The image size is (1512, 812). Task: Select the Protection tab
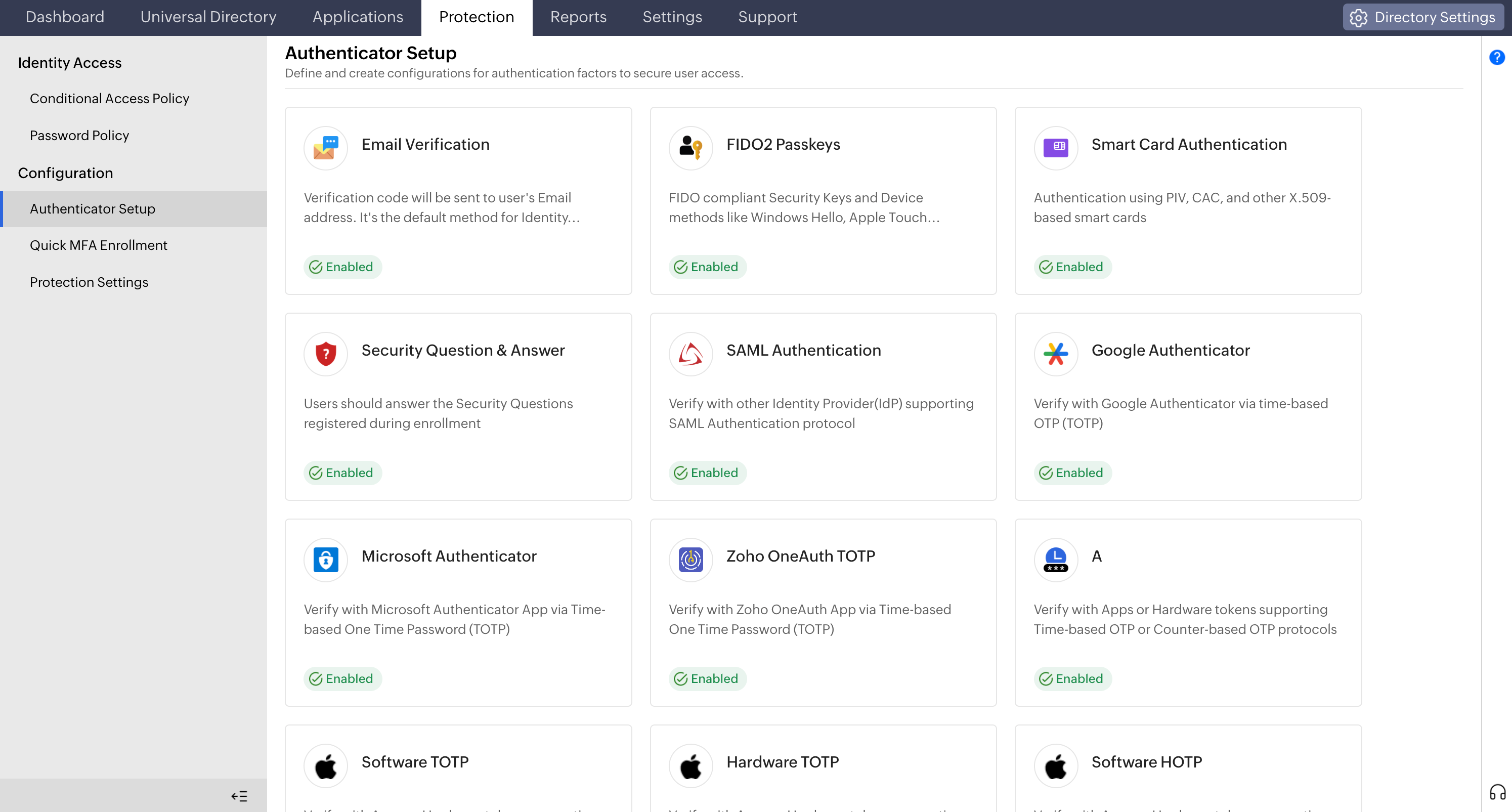[477, 17]
